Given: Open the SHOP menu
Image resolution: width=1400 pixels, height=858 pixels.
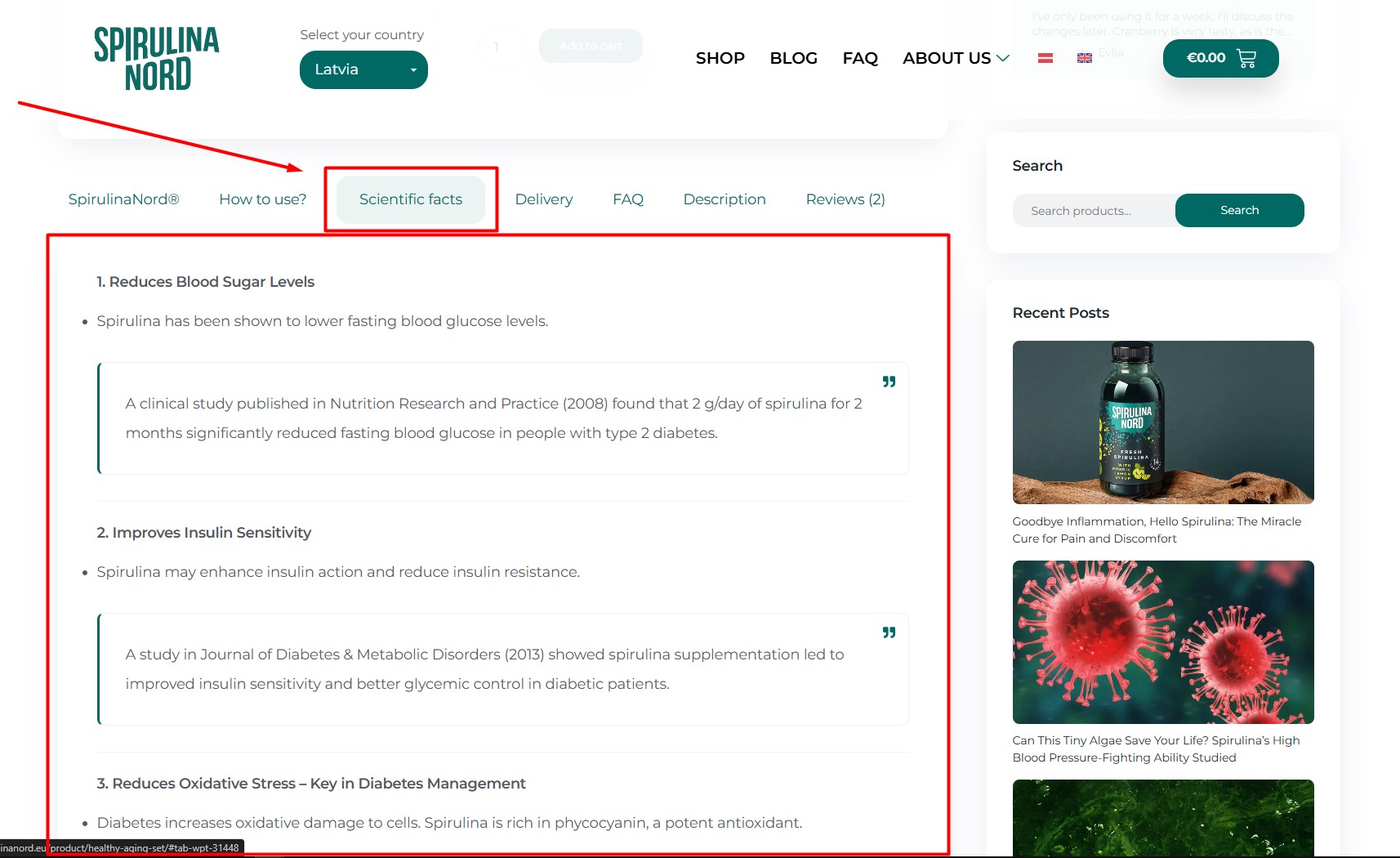Looking at the screenshot, I should coord(720,58).
